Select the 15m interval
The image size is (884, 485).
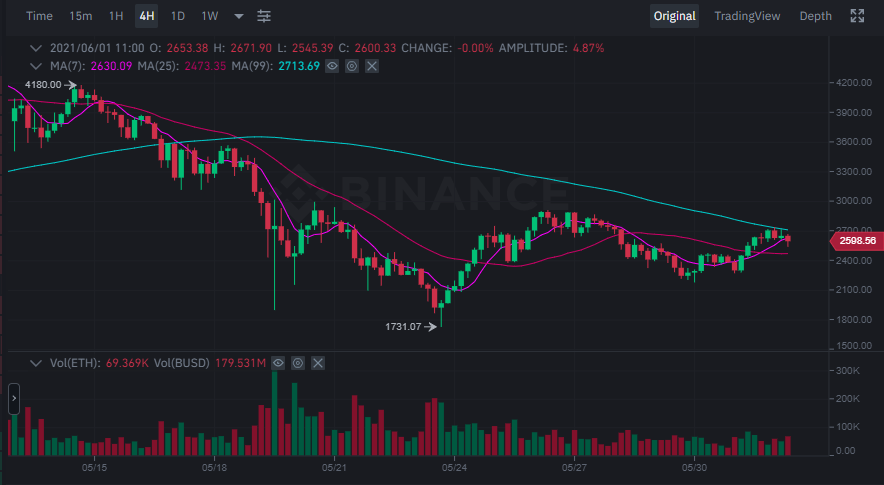(81, 16)
